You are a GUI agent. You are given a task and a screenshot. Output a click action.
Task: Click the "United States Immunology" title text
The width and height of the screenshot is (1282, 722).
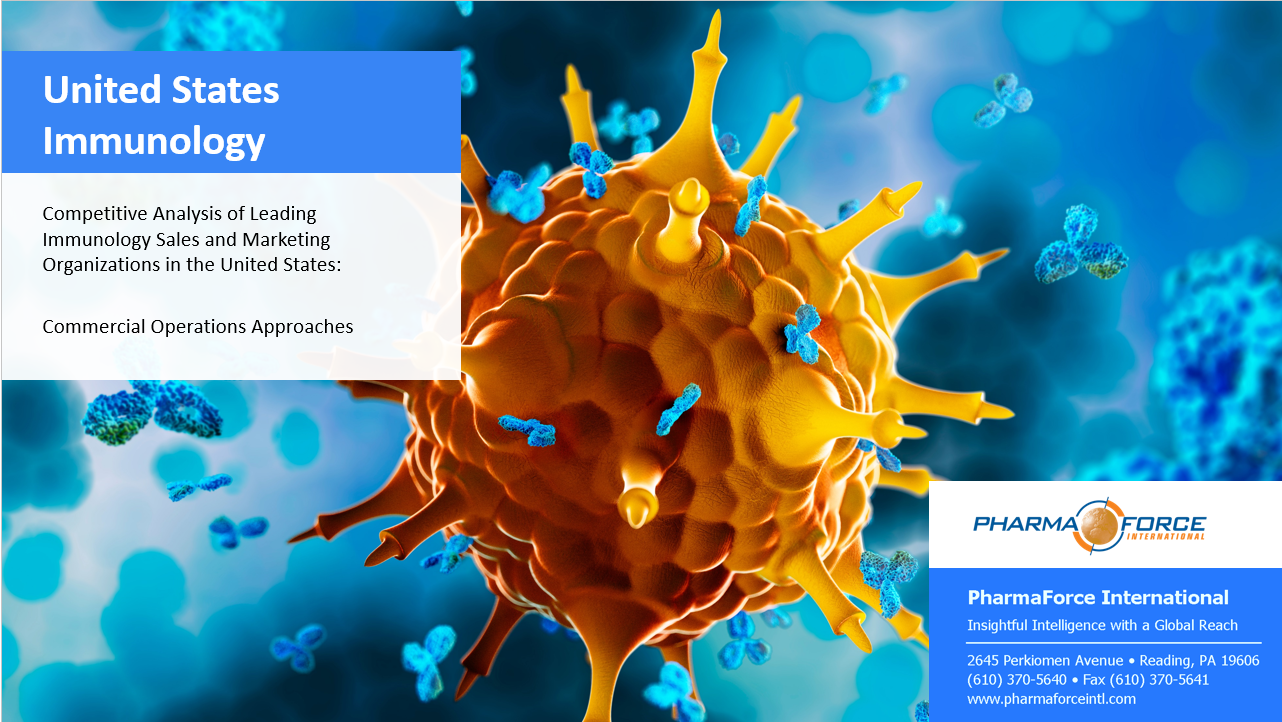click(x=161, y=116)
